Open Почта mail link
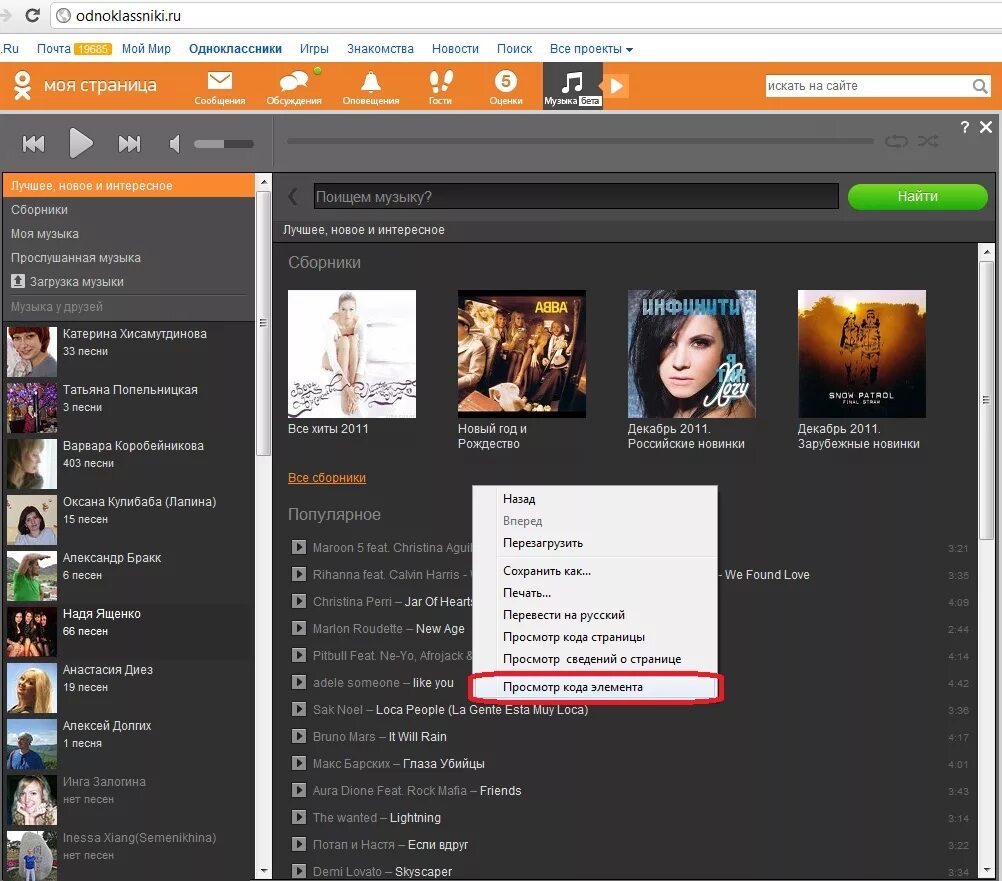The height and width of the screenshot is (881, 1002). pyautogui.click(x=54, y=49)
